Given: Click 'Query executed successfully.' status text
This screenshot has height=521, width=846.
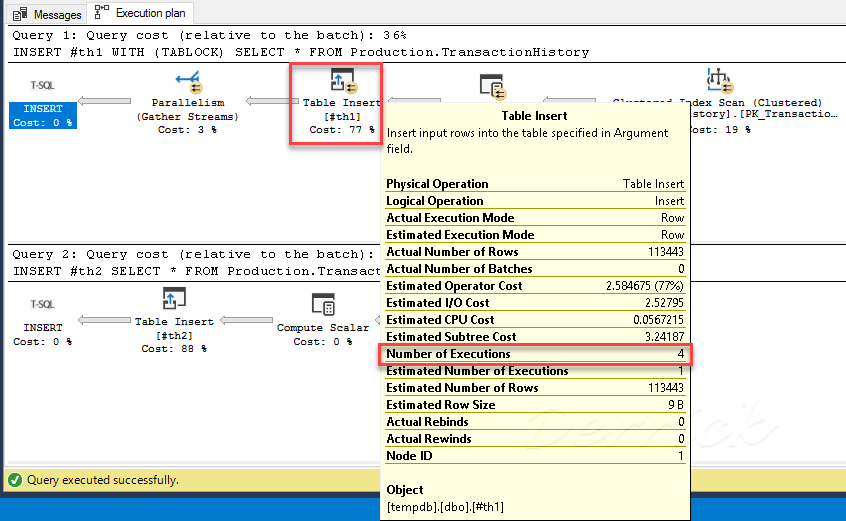Looking at the screenshot, I should point(103,480).
